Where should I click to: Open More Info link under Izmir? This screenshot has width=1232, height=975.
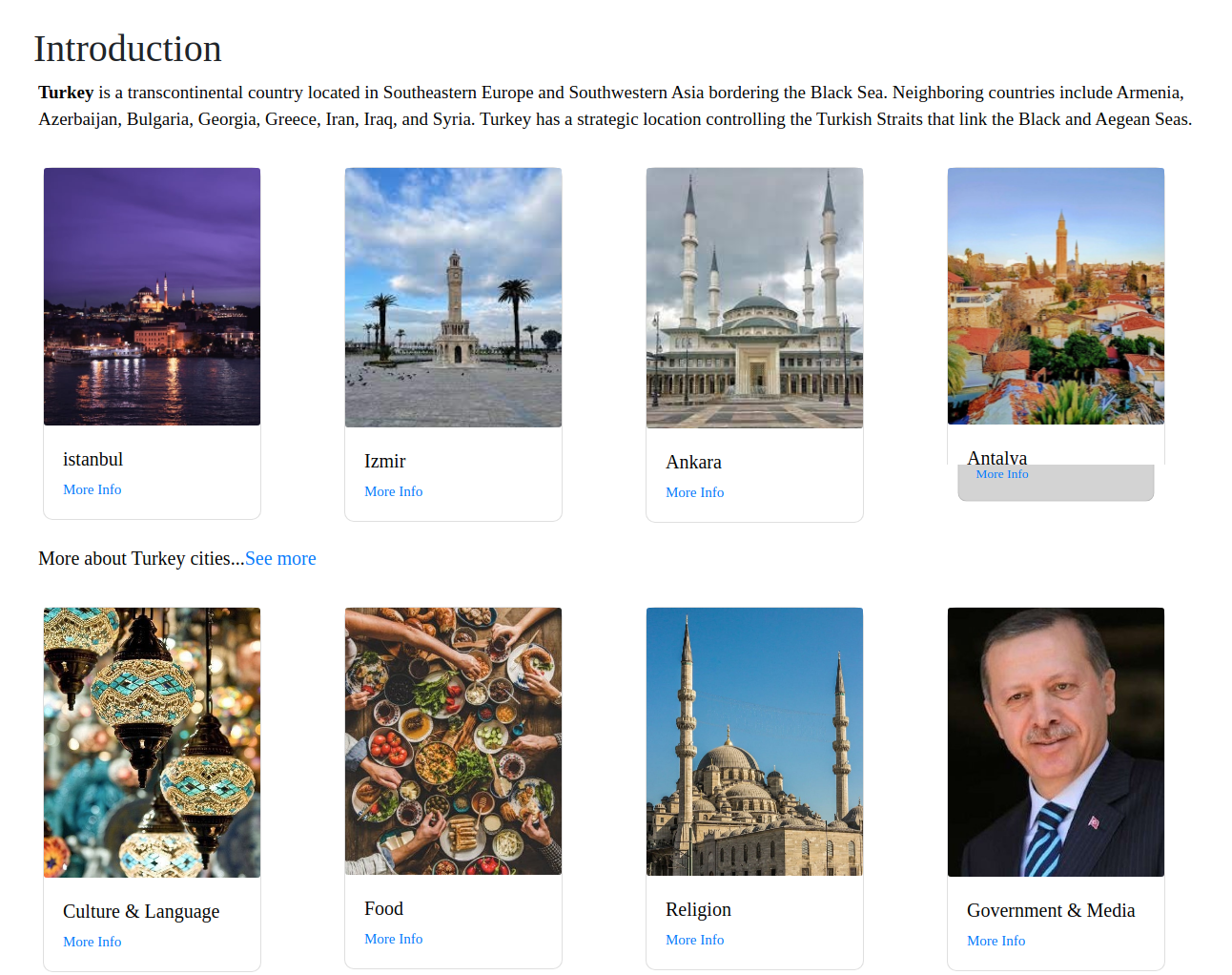pyautogui.click(x=393, y=491)
